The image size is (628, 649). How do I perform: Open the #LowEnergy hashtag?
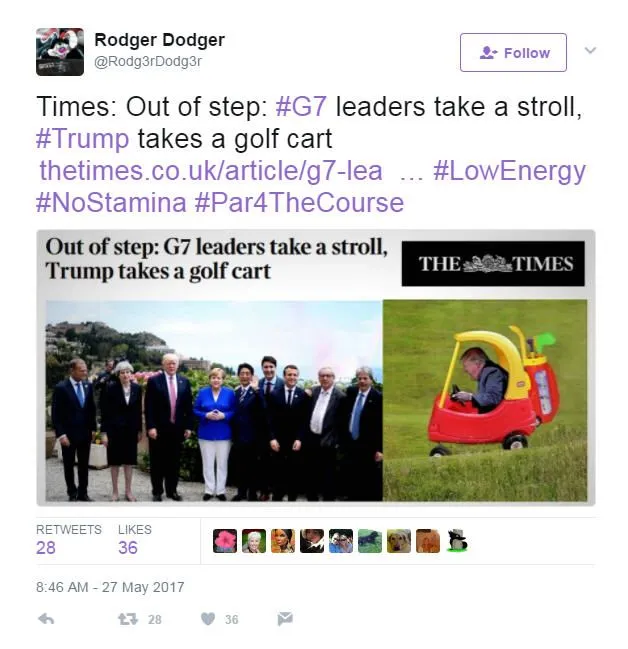pos(510,171)
